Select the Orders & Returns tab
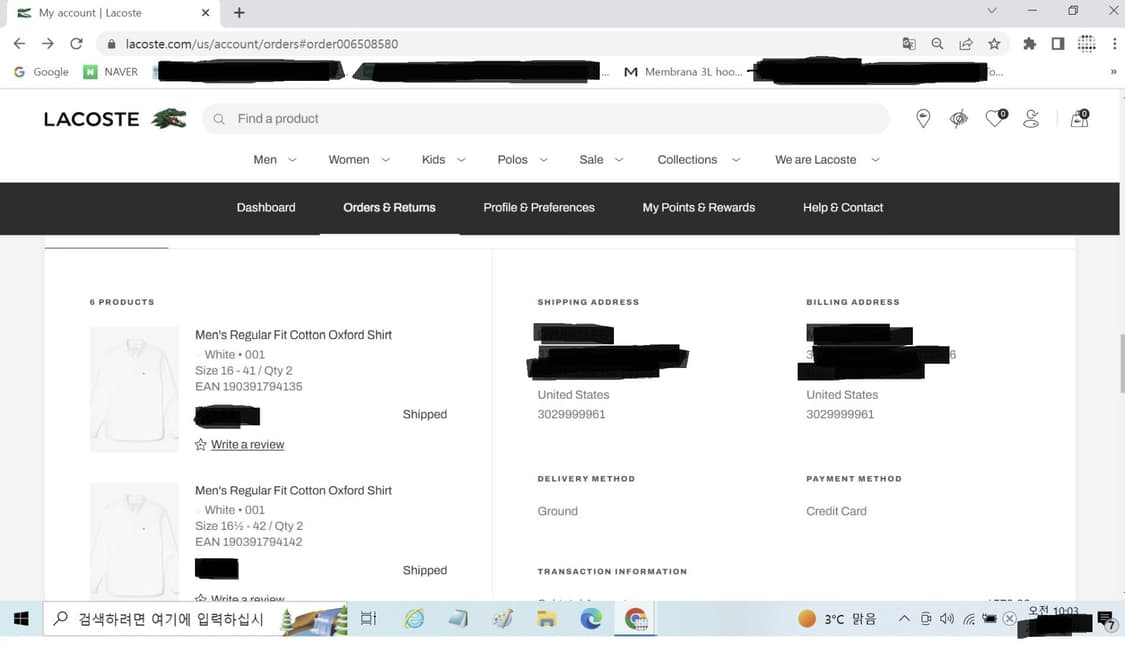The image size is (1125, 664). tap(390, 207)
